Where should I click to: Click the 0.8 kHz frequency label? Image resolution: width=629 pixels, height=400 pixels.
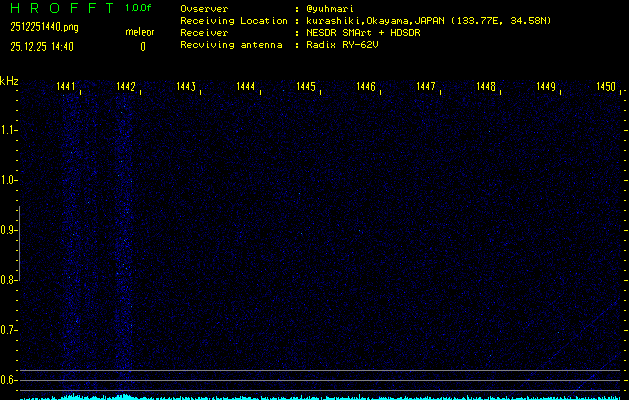click(7, 280)
